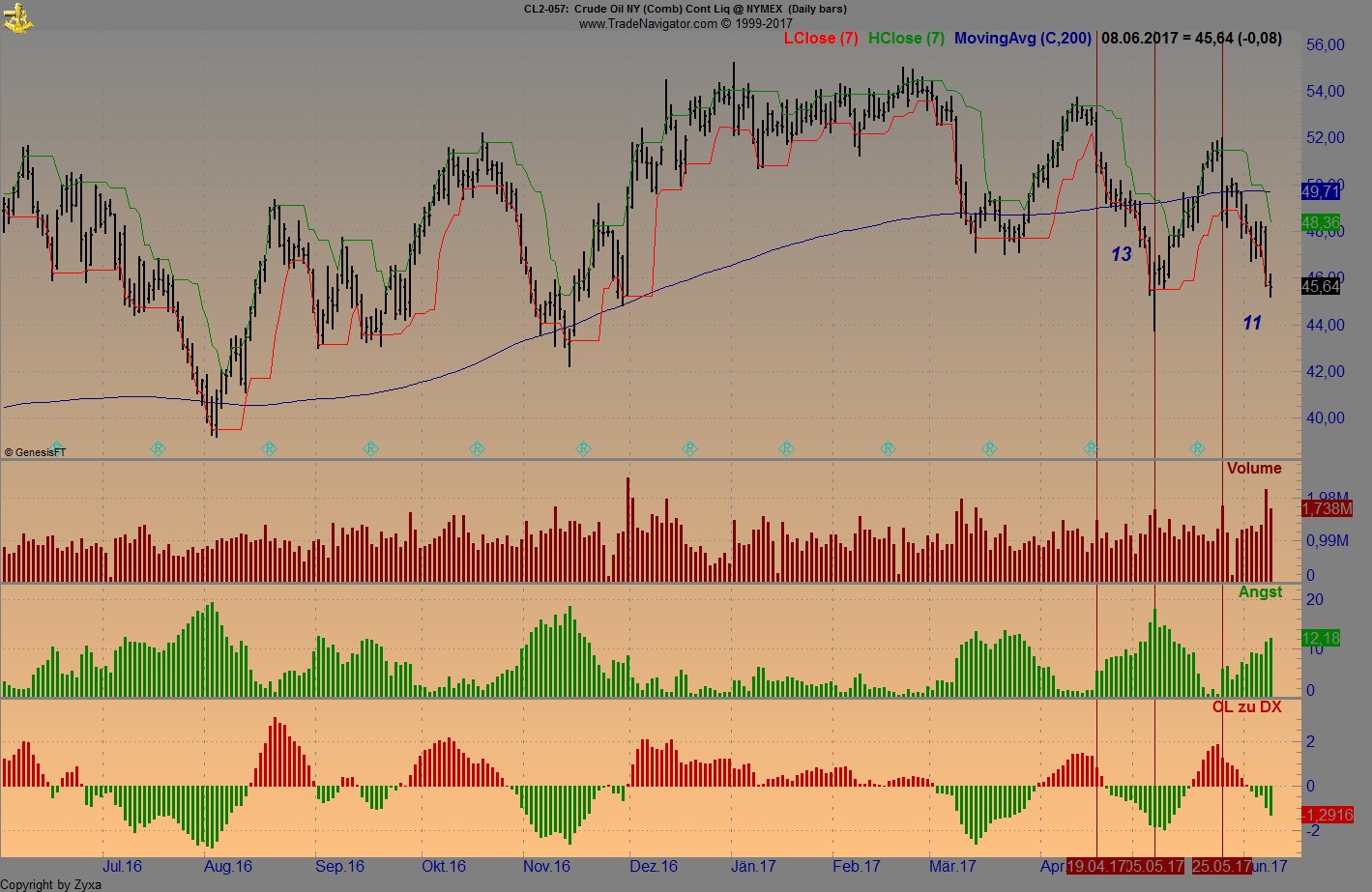
Task: Toggle the MovingAvg (C,200) indicator legend
Action: [x=1022, y=39]
